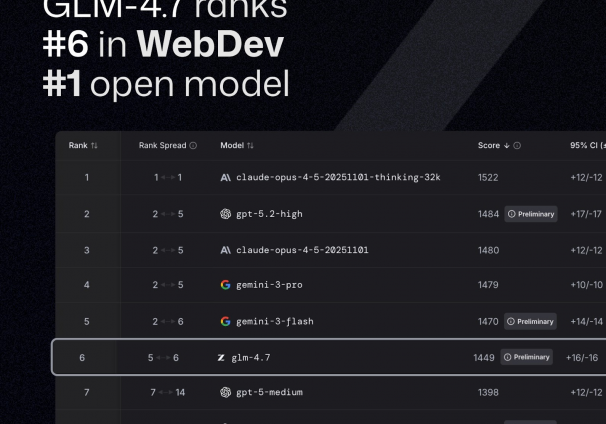Viewport: 606px width, 424px height.
Task: Click Preliminary badge for glm-4.7
Action: (526, 357)
